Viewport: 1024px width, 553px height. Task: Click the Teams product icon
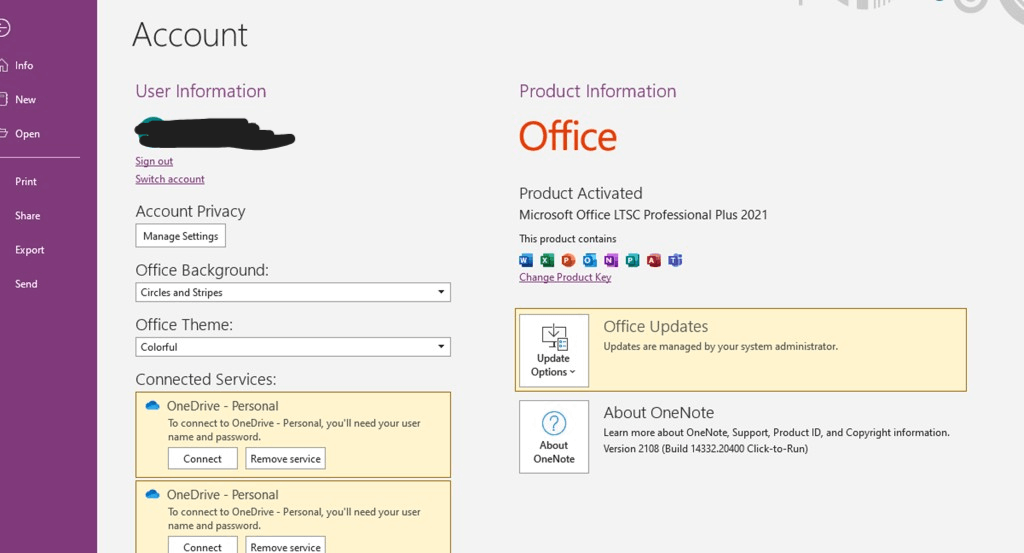pos(675,260)
